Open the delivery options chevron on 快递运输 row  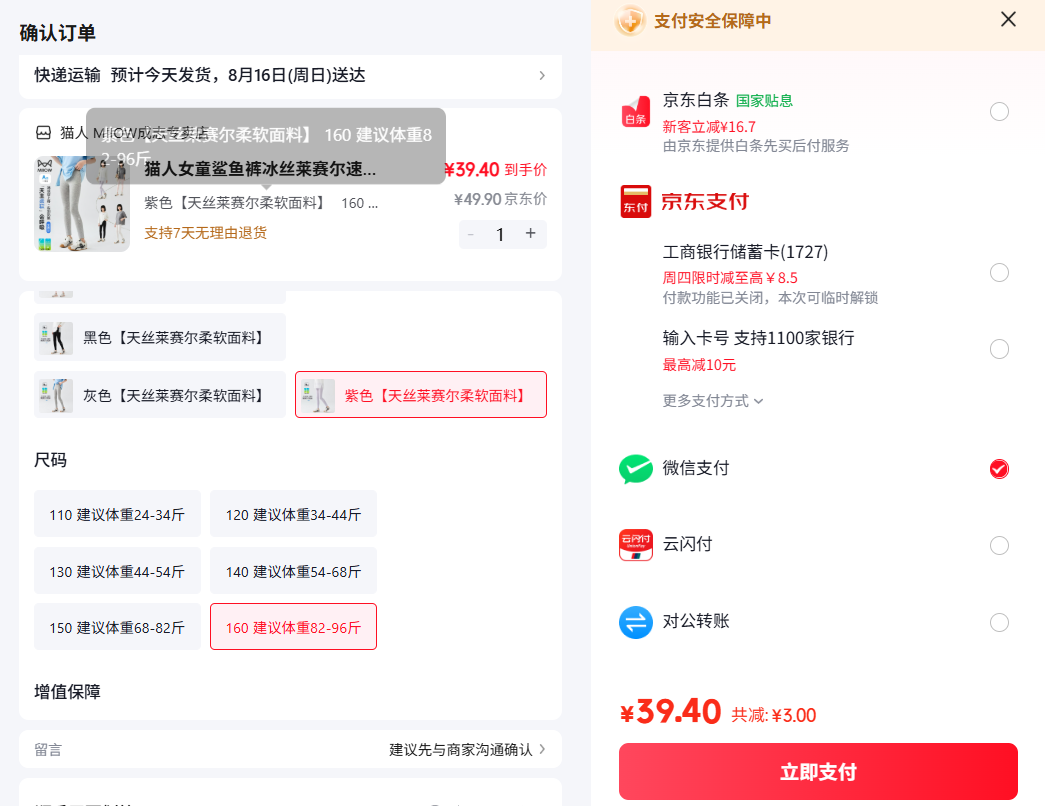click(542, 75)
